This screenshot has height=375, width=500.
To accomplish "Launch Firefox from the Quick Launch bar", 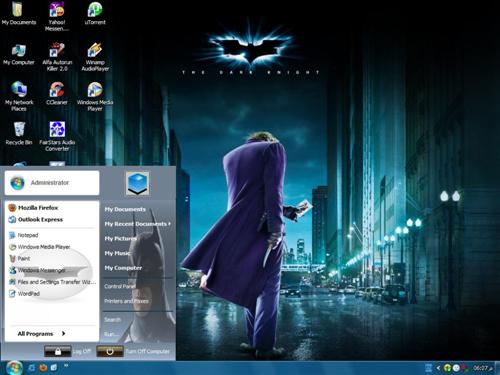I will [43, 368].
